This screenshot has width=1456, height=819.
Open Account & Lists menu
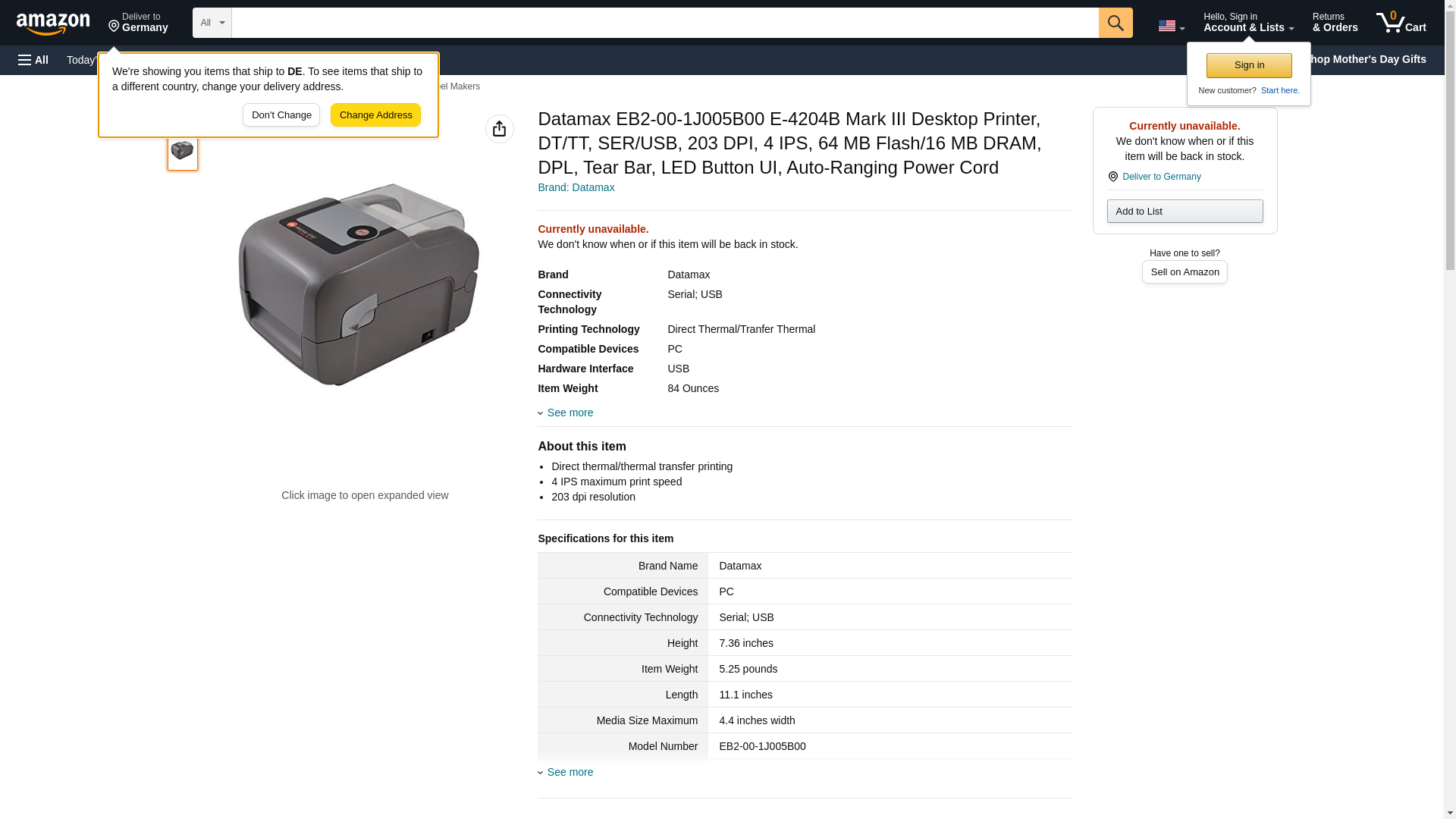pyautogui.click(x=1247, y=23)
